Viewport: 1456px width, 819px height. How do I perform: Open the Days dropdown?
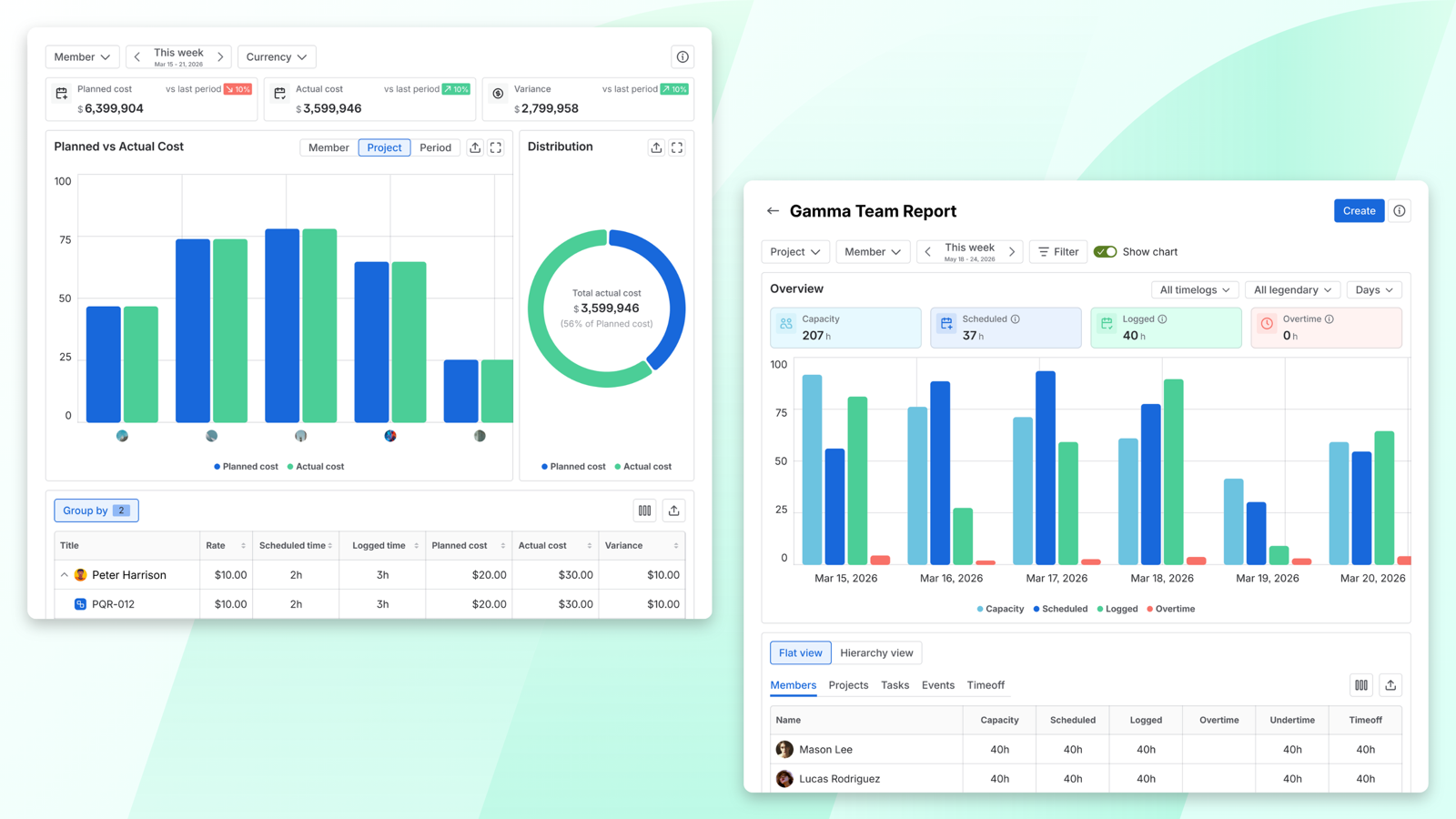[x=1374, y=290]
